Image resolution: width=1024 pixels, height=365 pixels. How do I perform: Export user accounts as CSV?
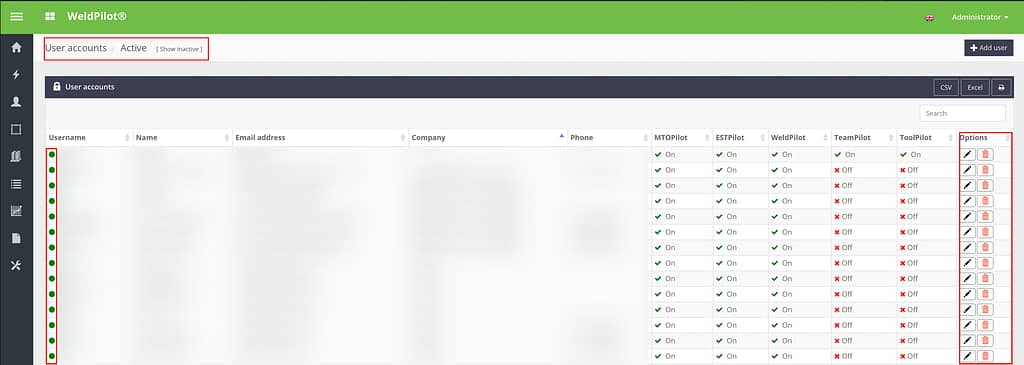(946, 87)
